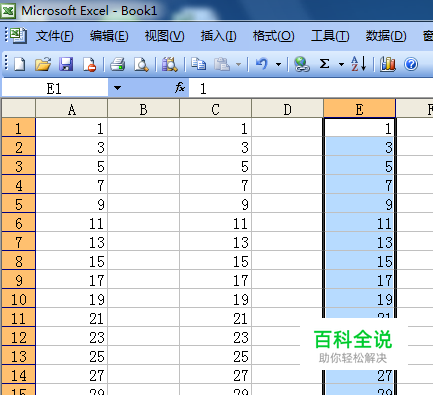Screen dimensions: 433x395
Task: Open an existing file via folder icon
Action: click(x=43, y=64)
